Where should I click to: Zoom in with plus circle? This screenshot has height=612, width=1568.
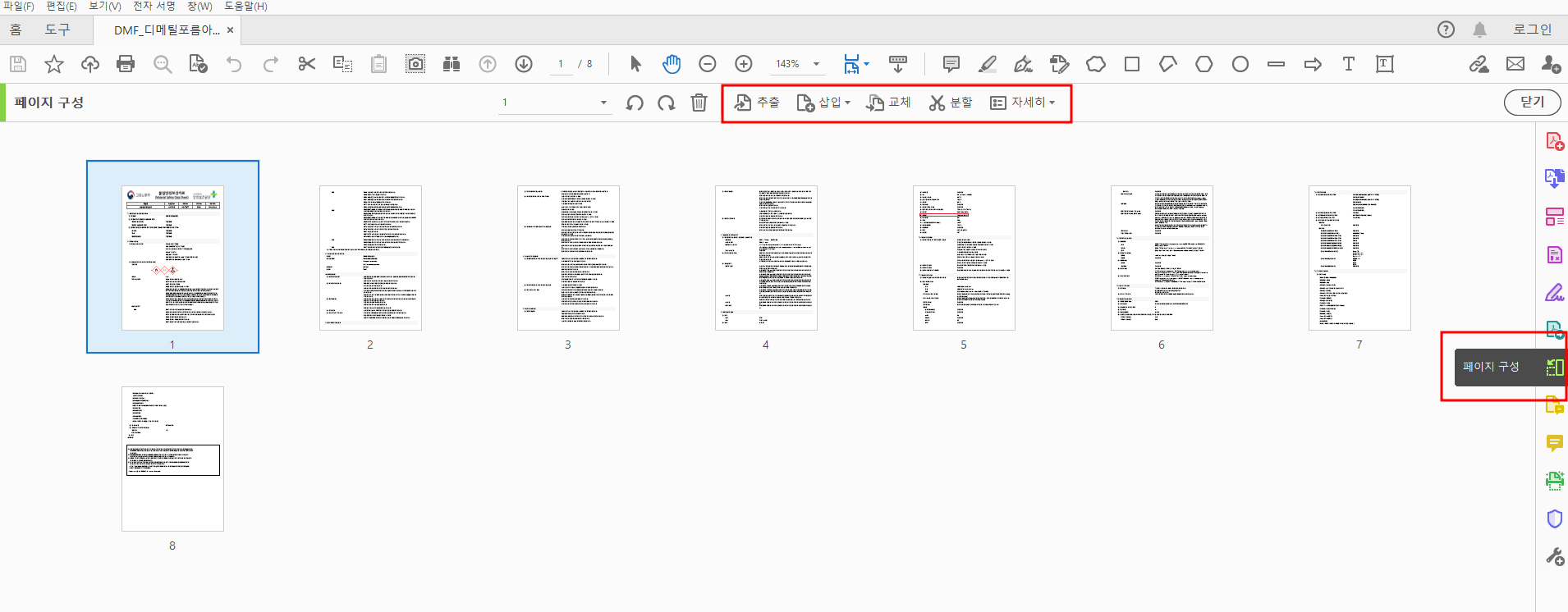[744, 64]
